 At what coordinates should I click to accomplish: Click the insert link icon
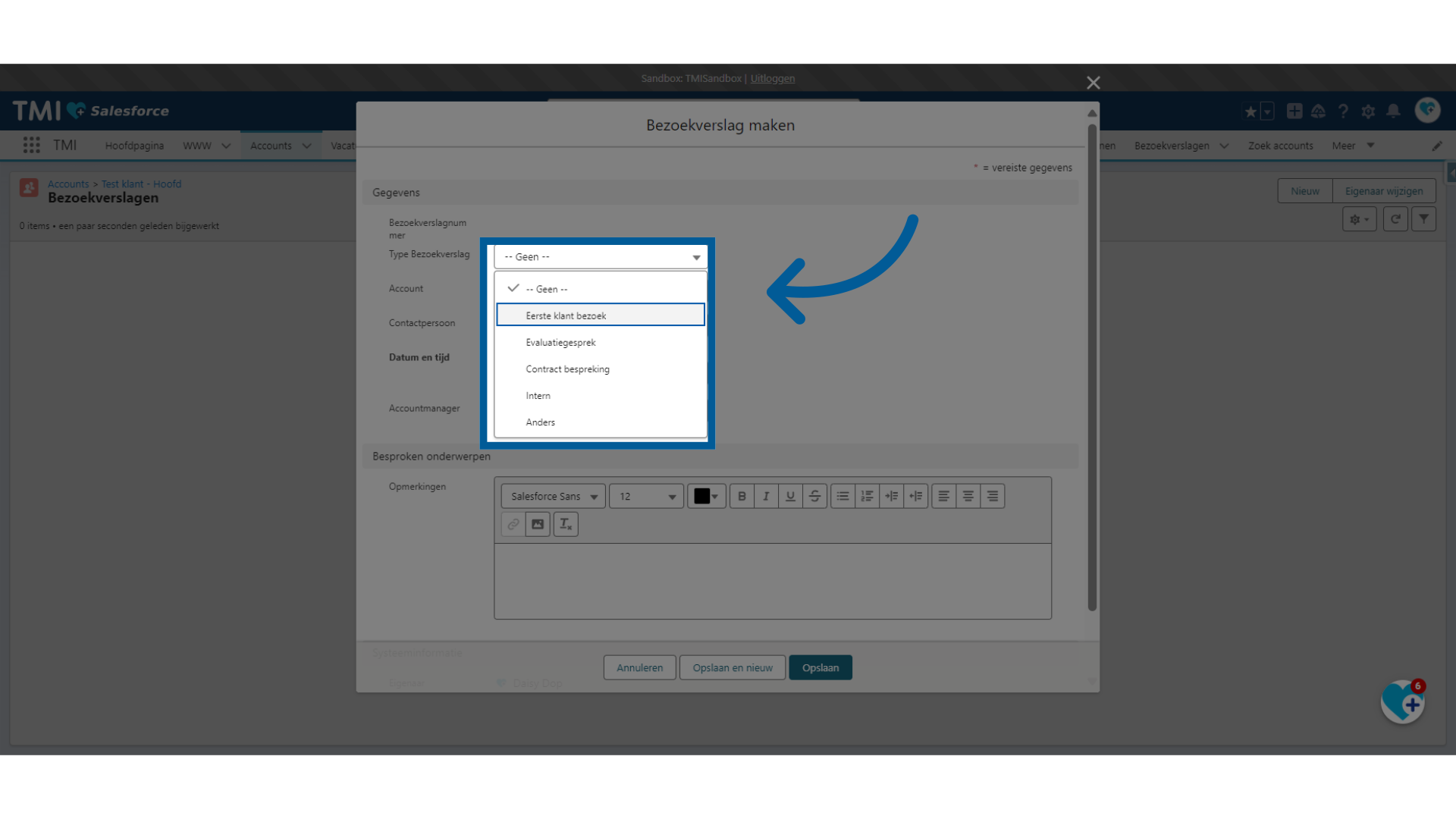(511, 524)
